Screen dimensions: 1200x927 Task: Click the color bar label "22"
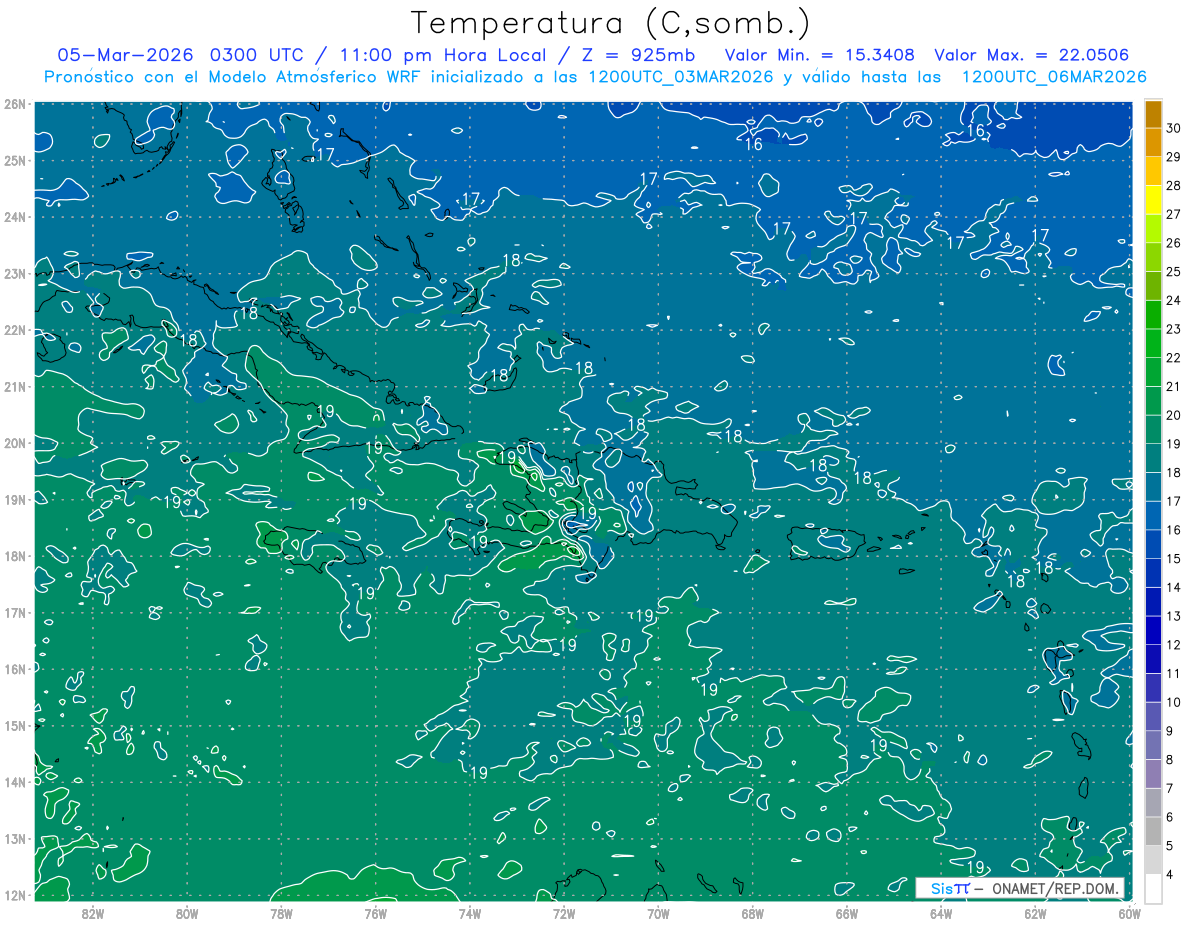pos(1174,358)
